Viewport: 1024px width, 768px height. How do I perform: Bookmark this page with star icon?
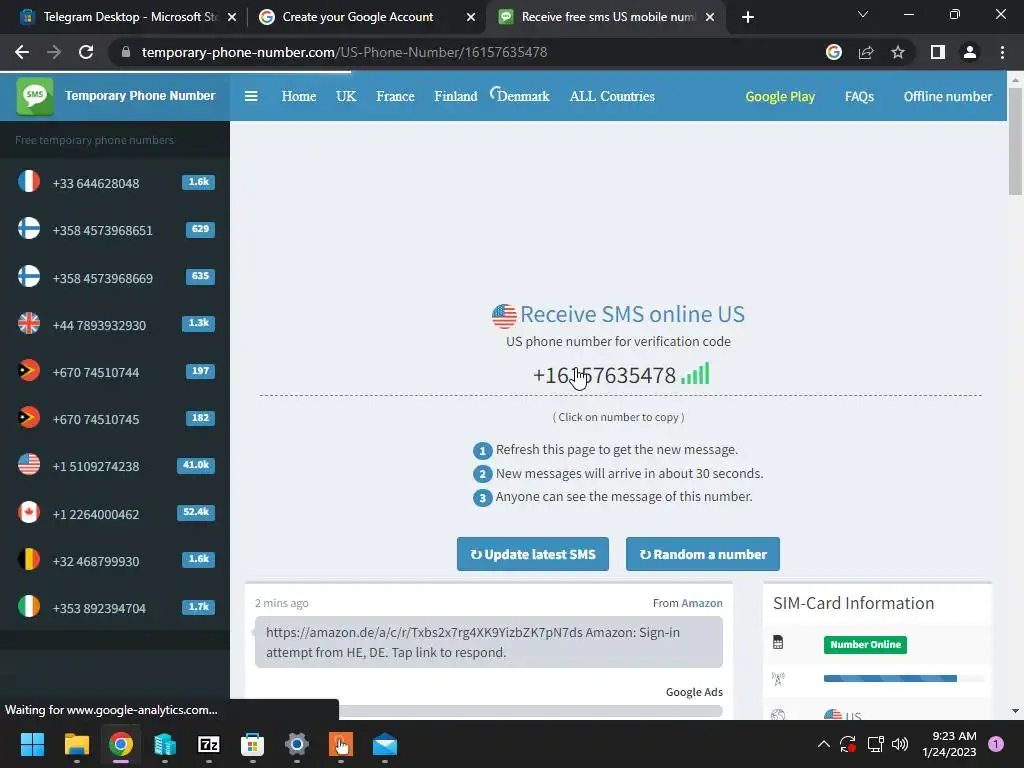click(x=898, y=52)
